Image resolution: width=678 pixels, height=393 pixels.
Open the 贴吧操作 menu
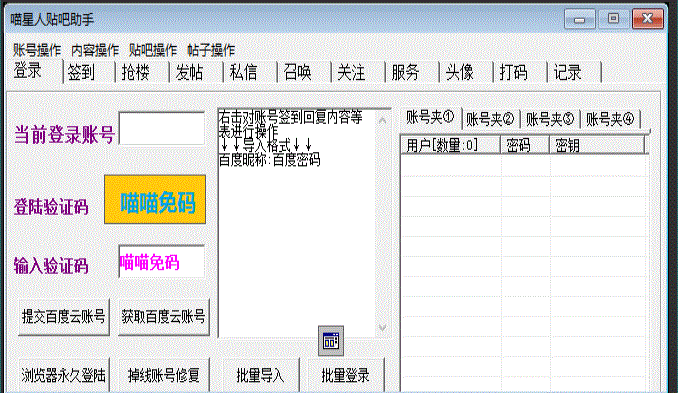153,50
